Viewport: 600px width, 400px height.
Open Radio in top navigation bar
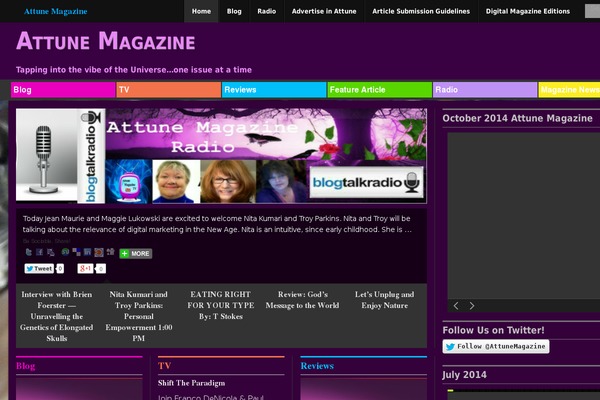(266, 11)
